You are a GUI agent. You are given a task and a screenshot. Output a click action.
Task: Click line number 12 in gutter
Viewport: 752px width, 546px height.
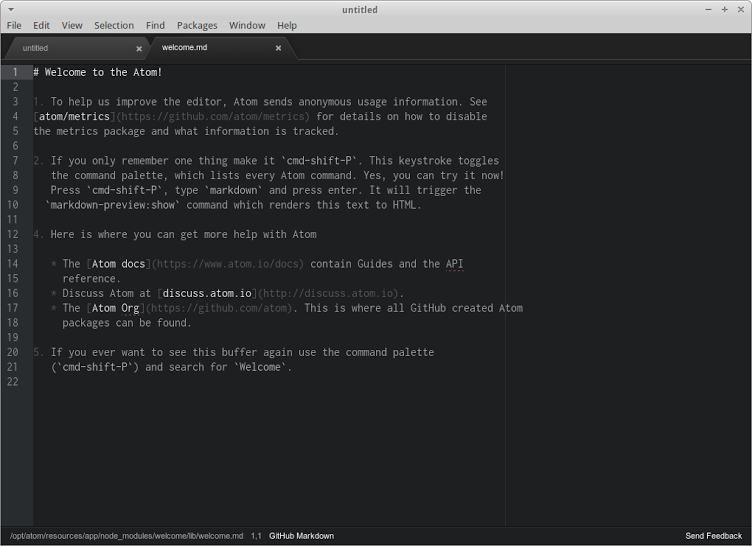[12, 234]
